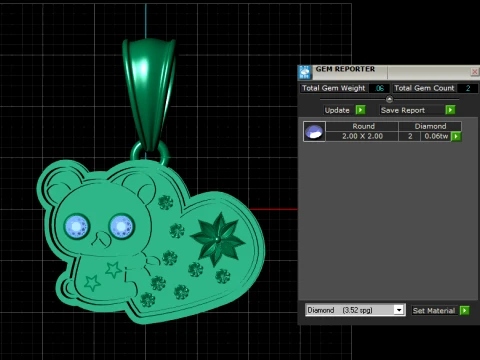480x360 pixels.
Task: Click the green Save Report arrow button
Action: pyautogui.click(x=450, y=110)
